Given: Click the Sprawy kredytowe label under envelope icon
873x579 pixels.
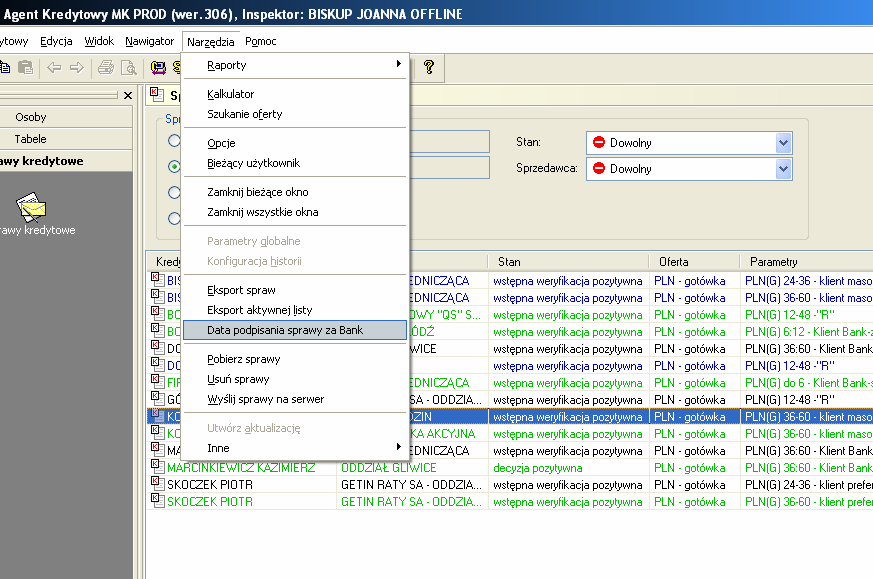Looking at the screenshot, I should coord(38,230).
